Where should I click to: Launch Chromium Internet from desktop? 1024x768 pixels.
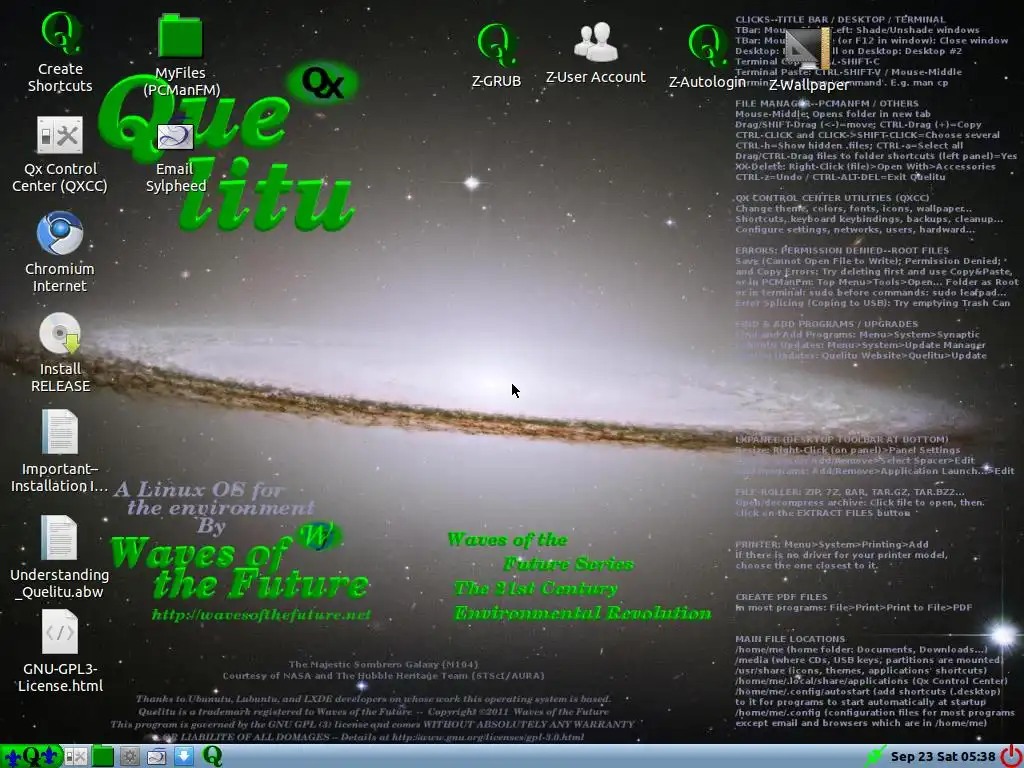pos(59,233)
